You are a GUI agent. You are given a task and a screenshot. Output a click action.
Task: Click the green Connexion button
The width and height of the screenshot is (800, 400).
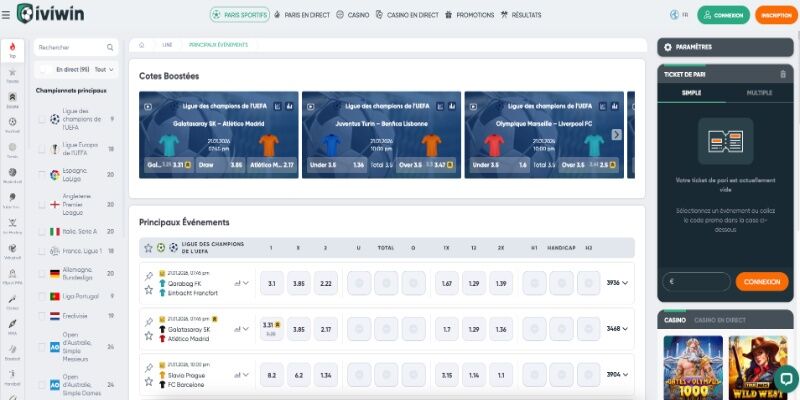723,15
